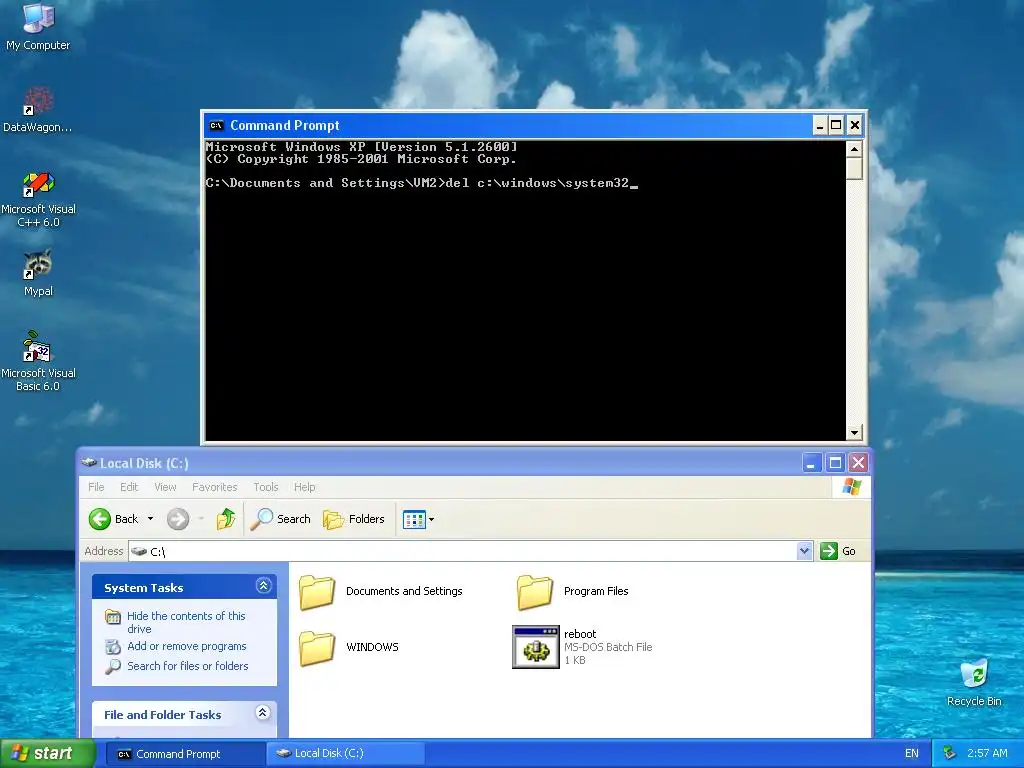The width and height of the screenshot is (1024, 768).
Task: Open the Forward button history dropdown
Action: coord(201,519)
